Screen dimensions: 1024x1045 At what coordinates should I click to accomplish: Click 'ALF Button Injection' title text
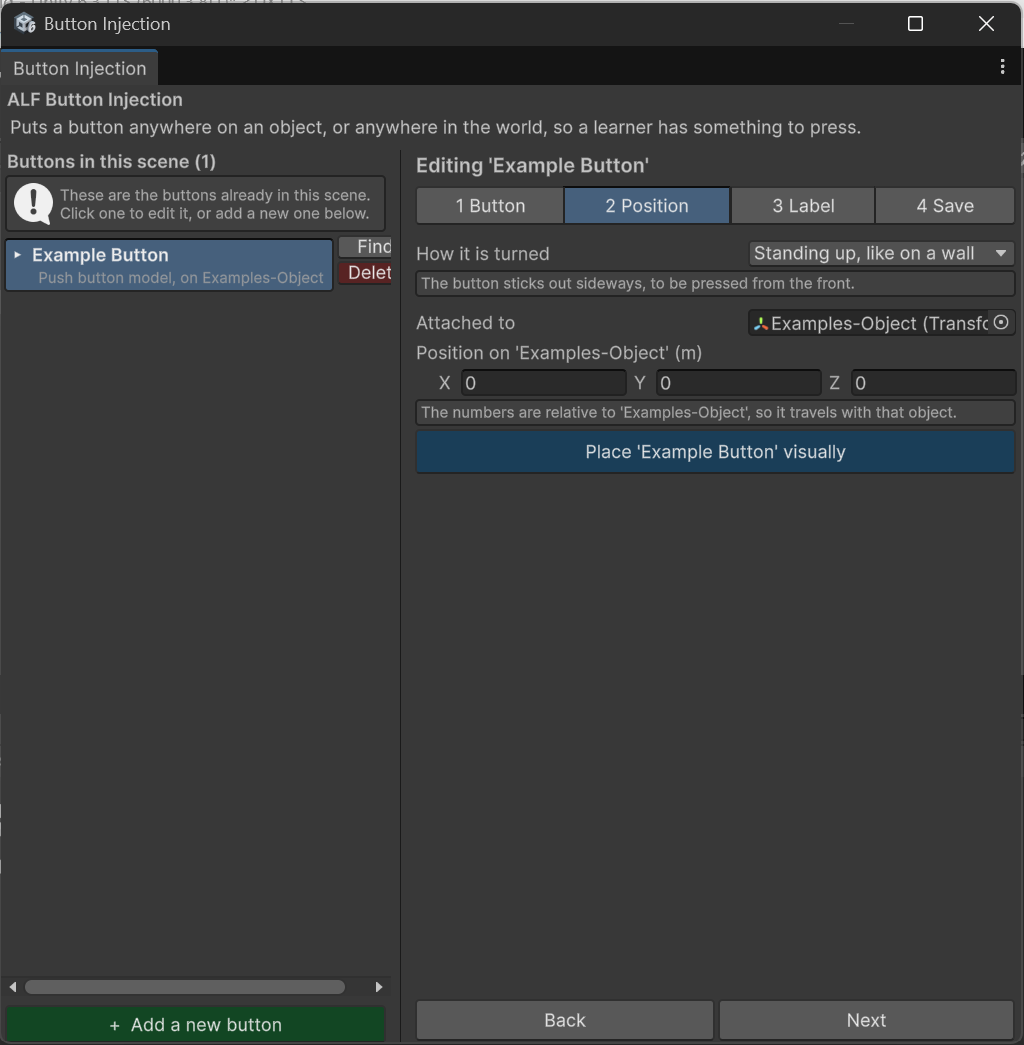[x=95, y=100]
